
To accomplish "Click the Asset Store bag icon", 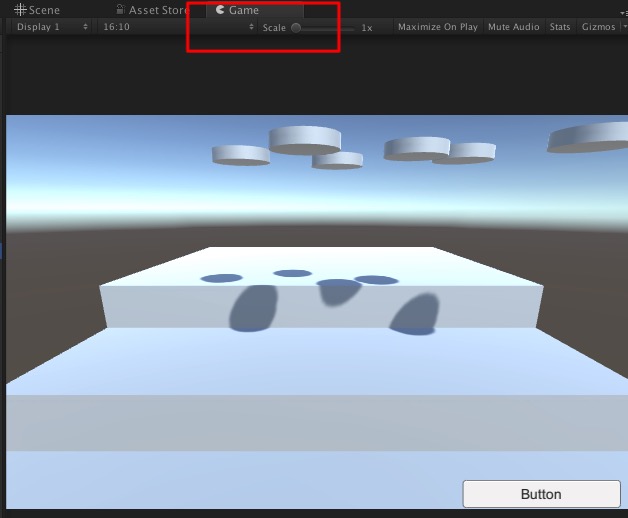I will coord(120,9).
